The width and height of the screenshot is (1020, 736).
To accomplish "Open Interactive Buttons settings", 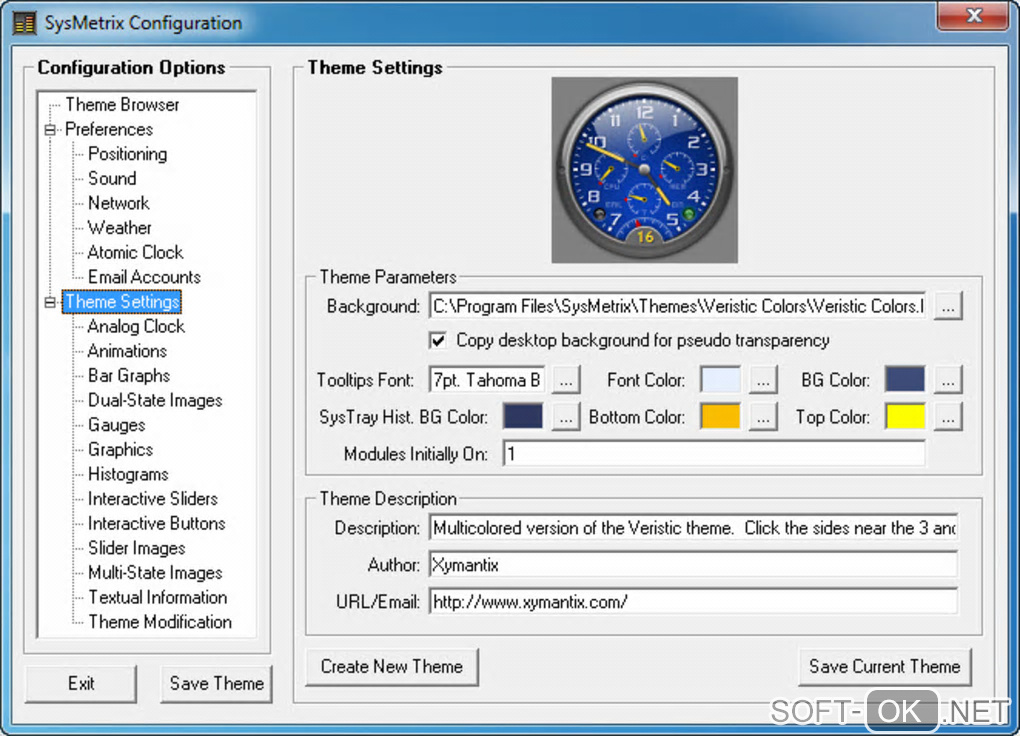I will click(x=156, y=524).
